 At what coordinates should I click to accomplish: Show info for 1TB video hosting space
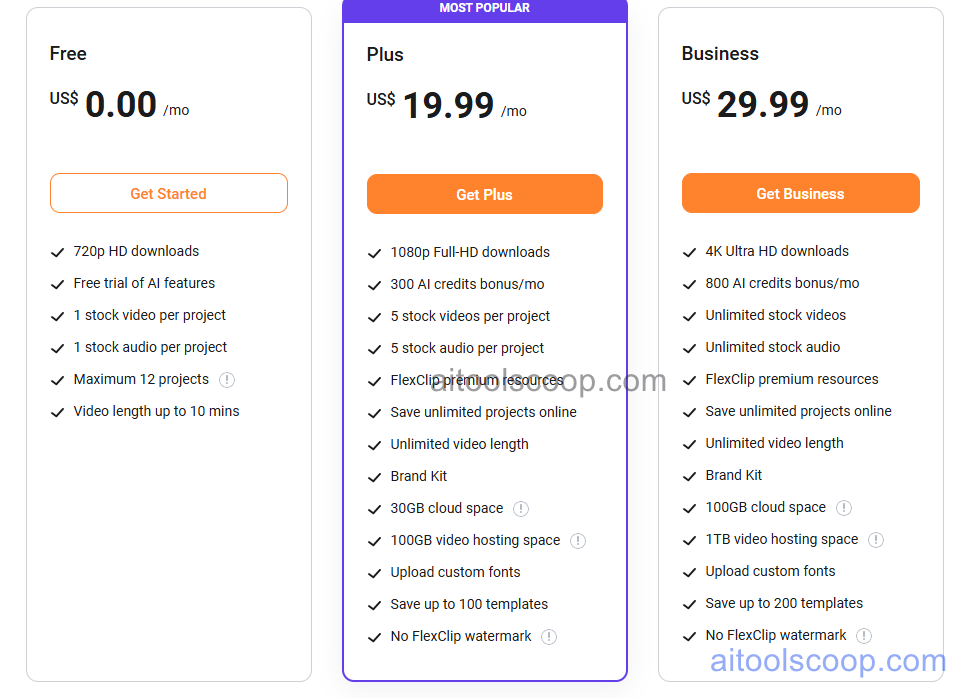coord(876,539)
